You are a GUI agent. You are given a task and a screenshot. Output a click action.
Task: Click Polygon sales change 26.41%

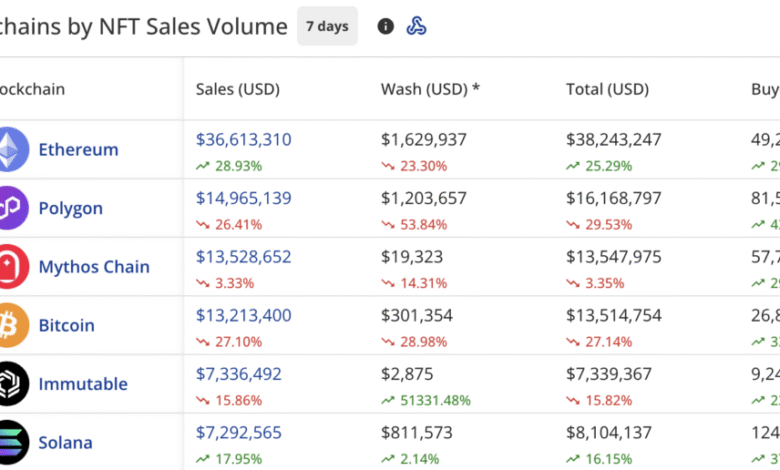click(x=229, y=225)
